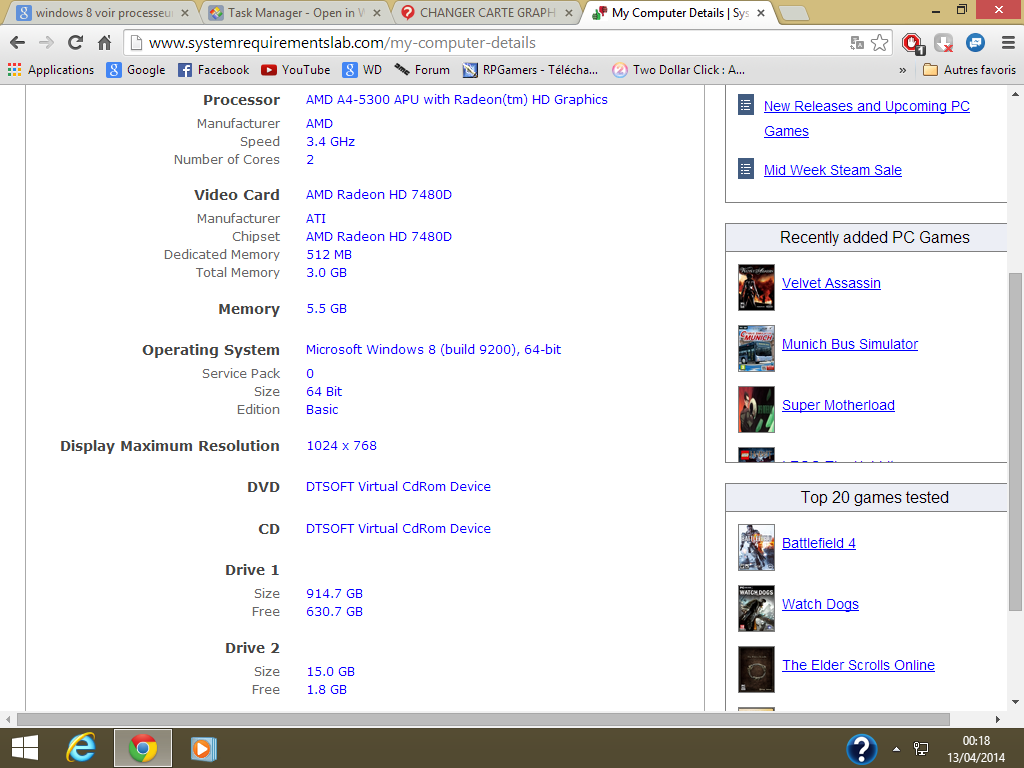1024x768 pixels.
Task: Open the Two Dollar Click bookmark
Action: [x=679, y=70]
